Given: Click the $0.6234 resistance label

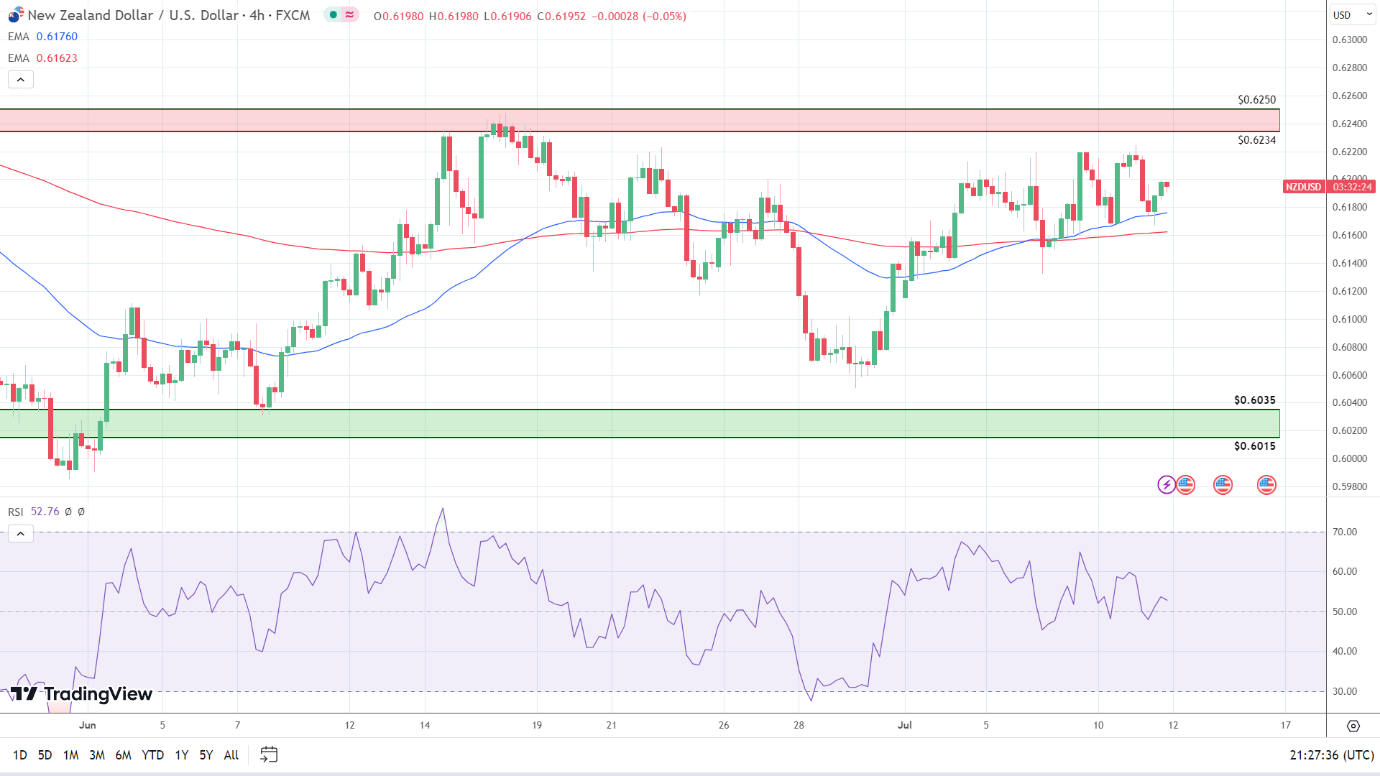Looking at the screenshot, I should [1256, 140].
